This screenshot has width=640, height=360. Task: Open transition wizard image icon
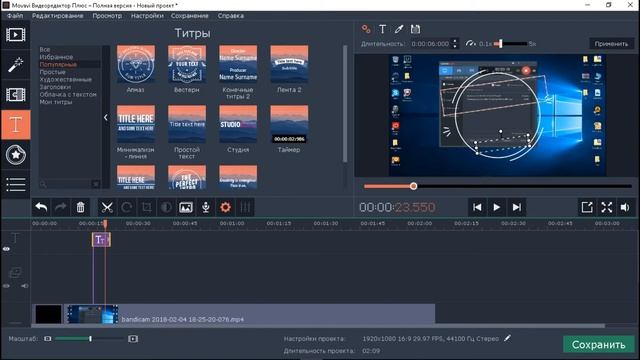[186, 207]
